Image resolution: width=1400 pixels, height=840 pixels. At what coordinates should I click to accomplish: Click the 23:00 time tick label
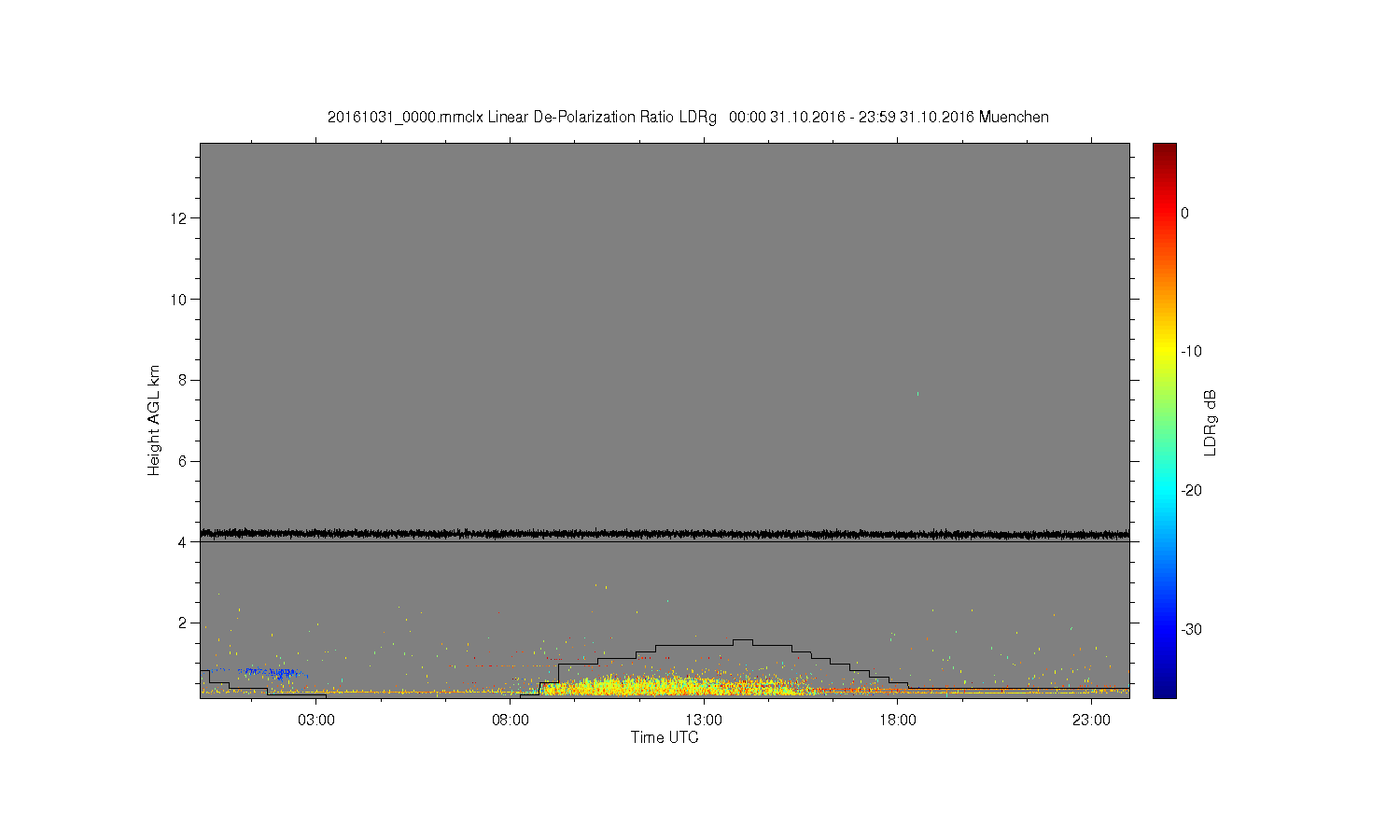[x=1091, y=721]
